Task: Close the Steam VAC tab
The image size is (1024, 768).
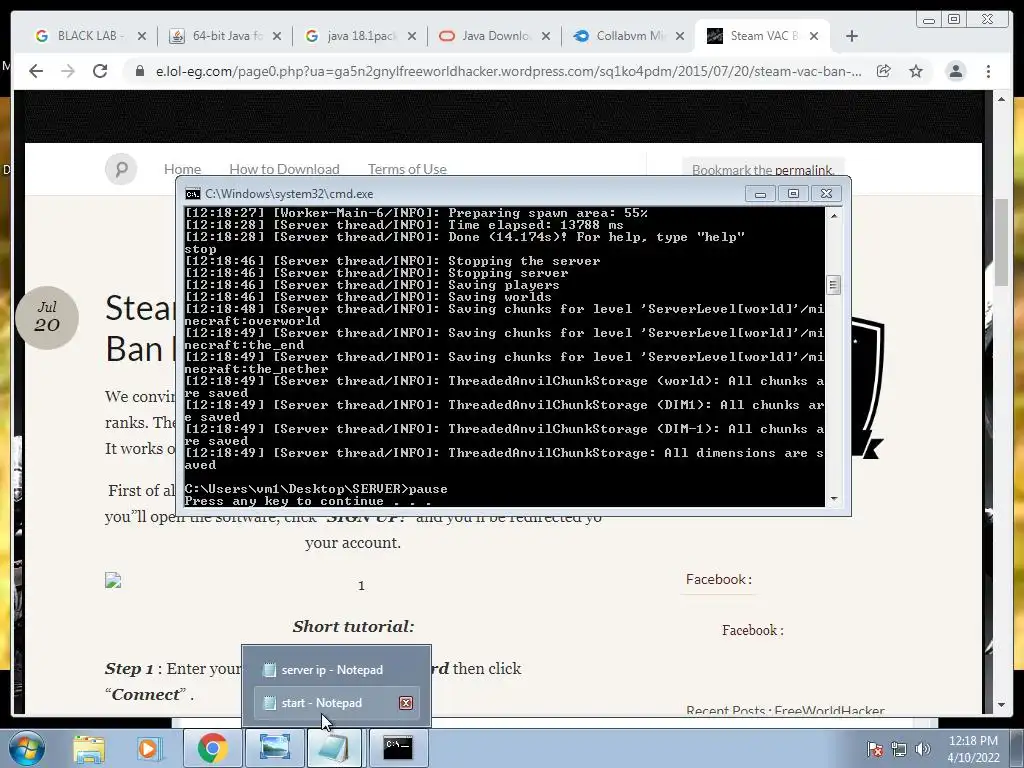Action: pyautogui.click(x=814, y=36)
